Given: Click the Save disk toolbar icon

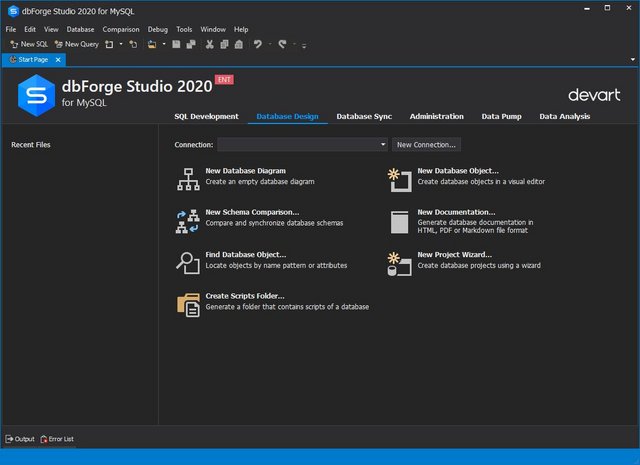Looking at the screenshot, I should click(x=176, y=44).
